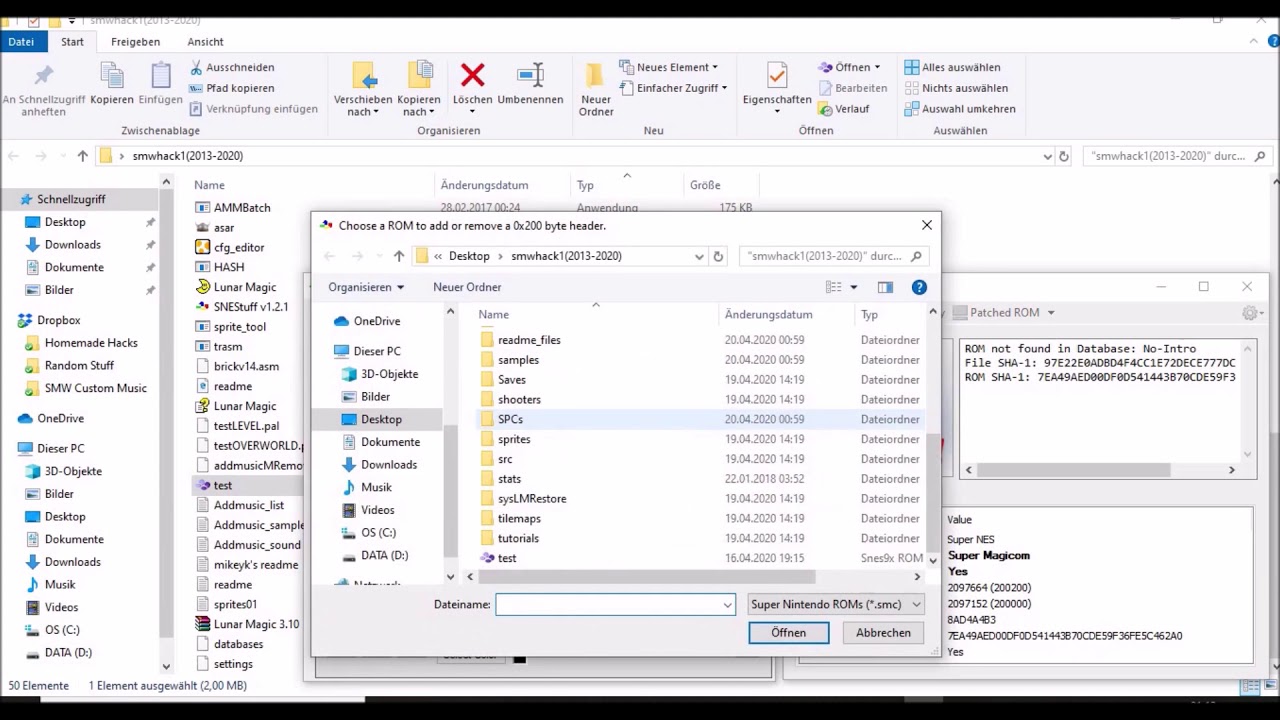Select Downloads in dialog navigation pane
This screenshot has height=720, width=1280.
pyautogui.click(x=389, y=465)
